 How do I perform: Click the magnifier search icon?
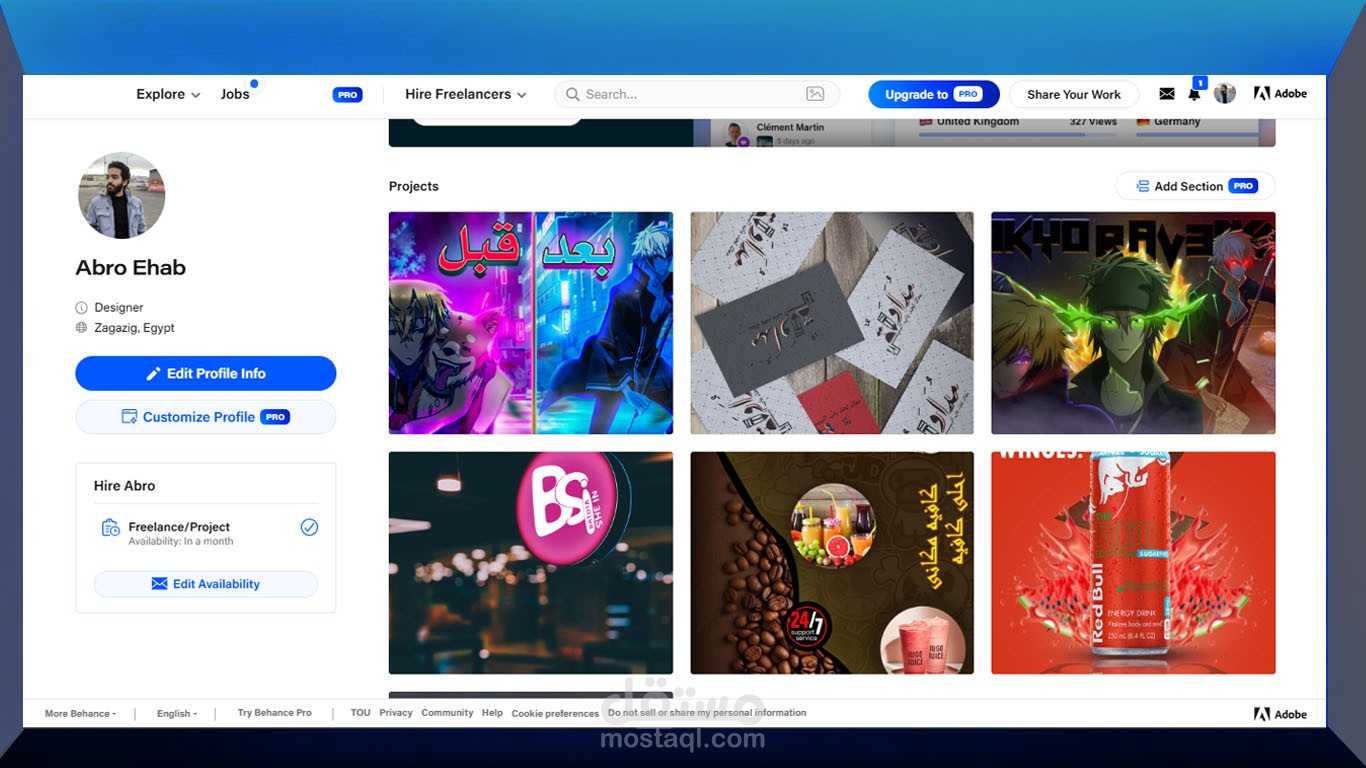point(573,94)
